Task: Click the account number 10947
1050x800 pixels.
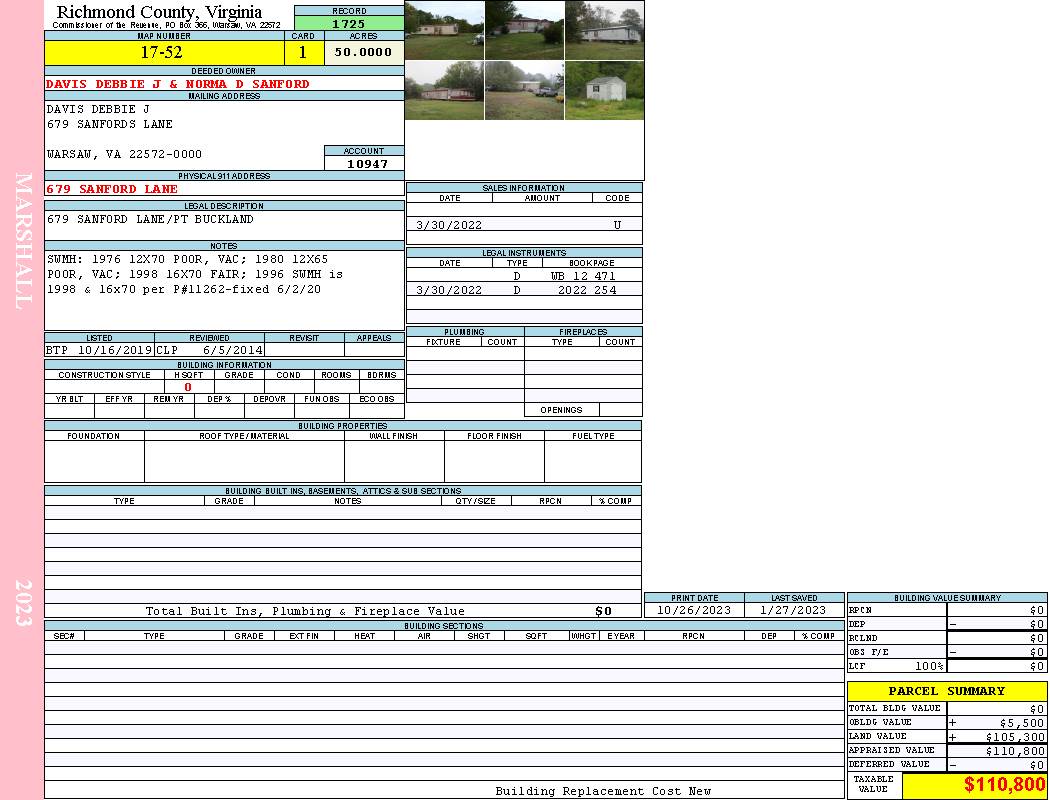Action: coord(364,163)
